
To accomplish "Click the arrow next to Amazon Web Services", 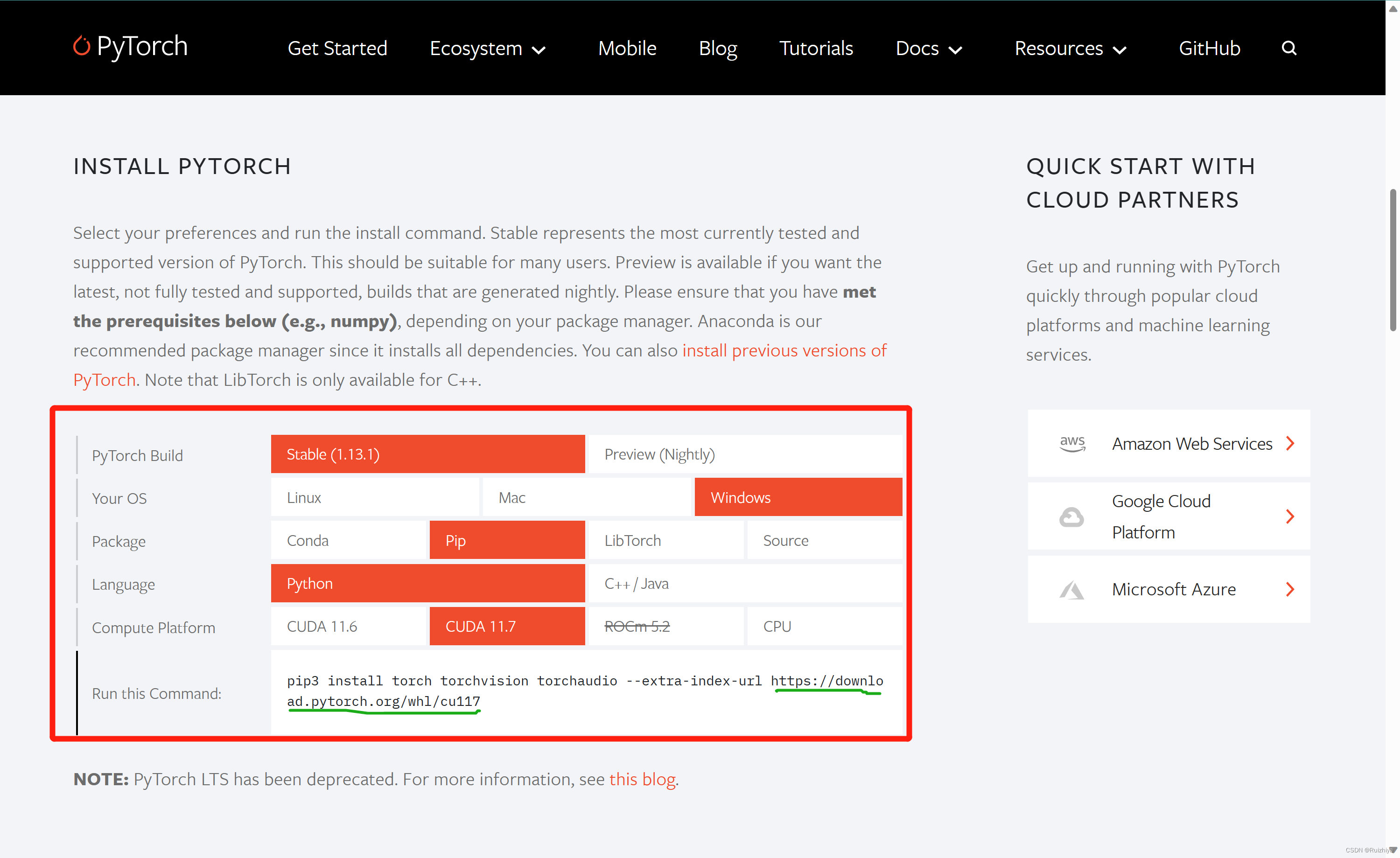I will pos(1290,443).
